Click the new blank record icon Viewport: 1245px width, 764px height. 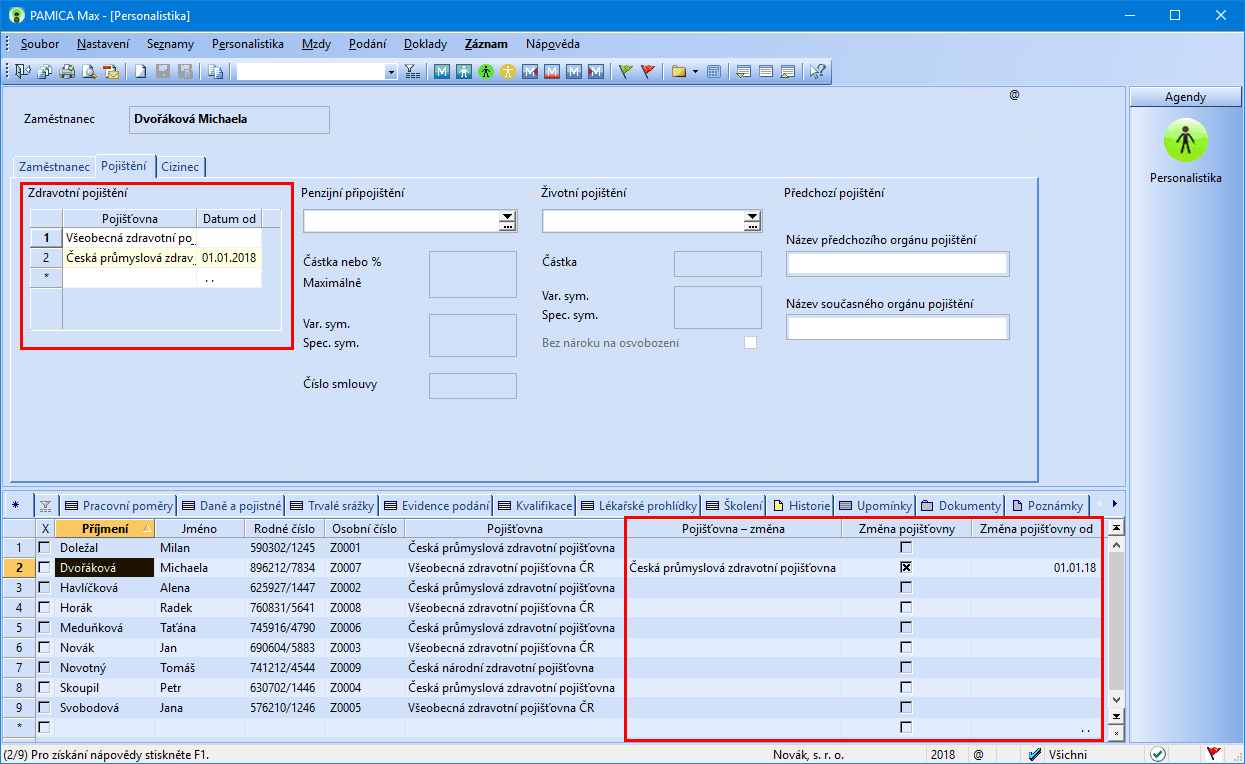141,72
